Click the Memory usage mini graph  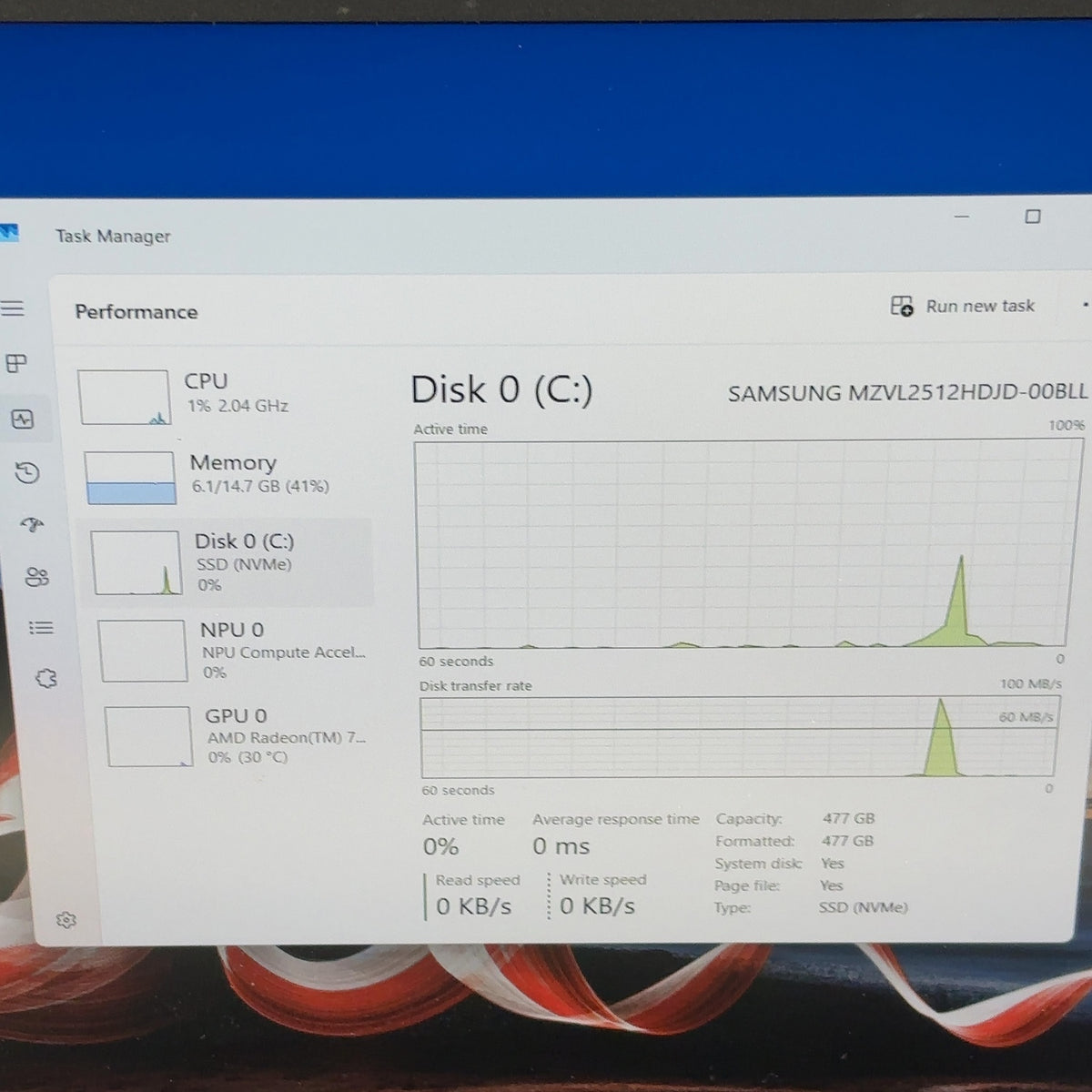click(130, 478)
